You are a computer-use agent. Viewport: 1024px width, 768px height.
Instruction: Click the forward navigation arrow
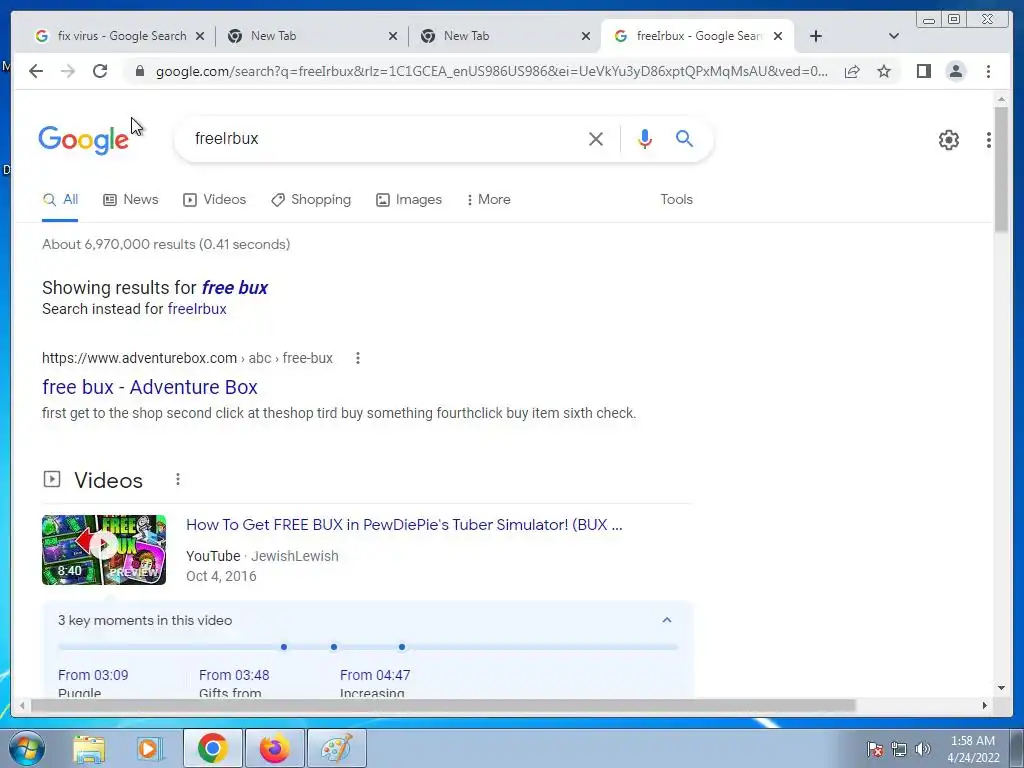coord(68,71)
